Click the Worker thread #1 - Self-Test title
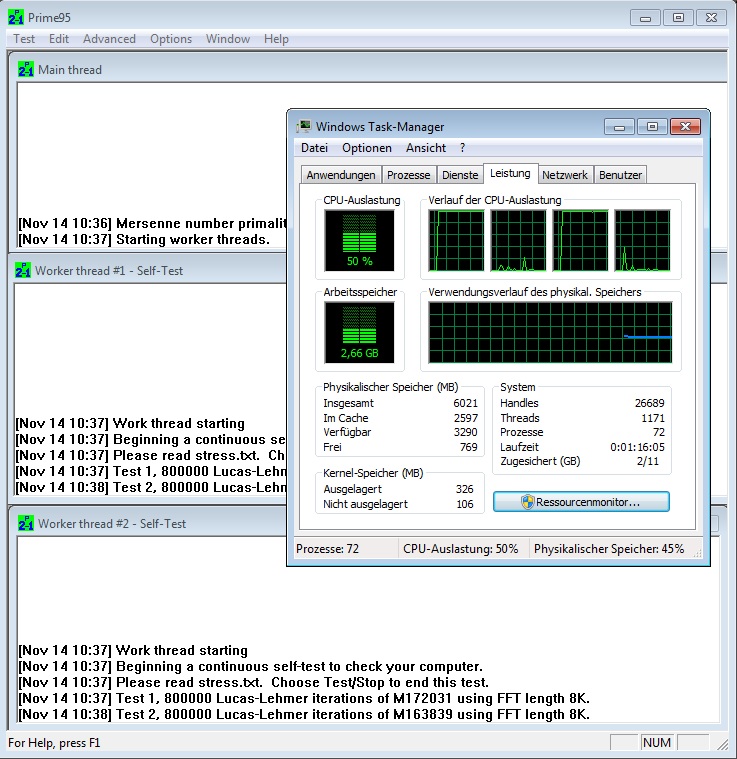 109,271
